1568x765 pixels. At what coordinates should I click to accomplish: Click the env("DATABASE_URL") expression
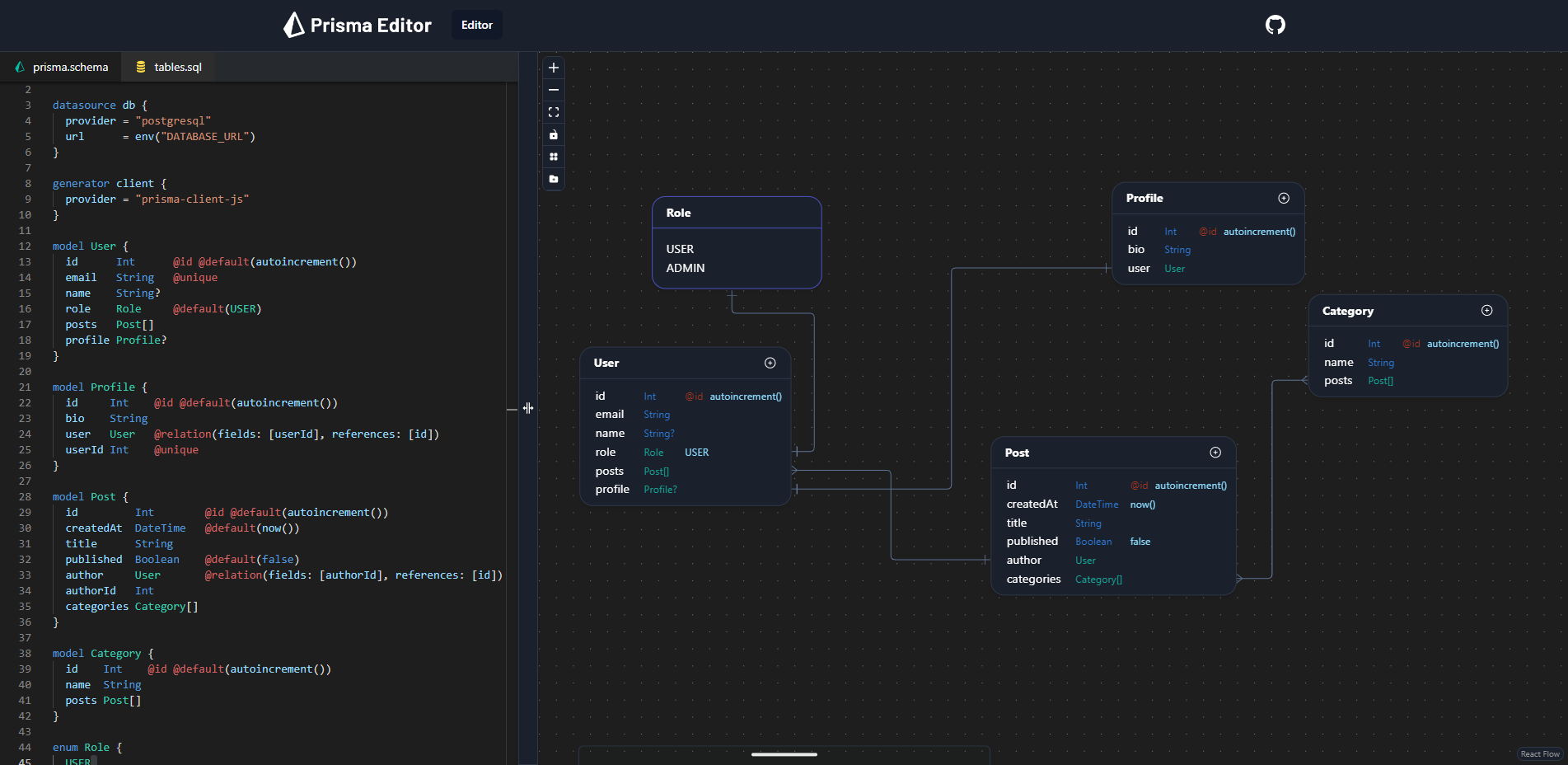195,136
